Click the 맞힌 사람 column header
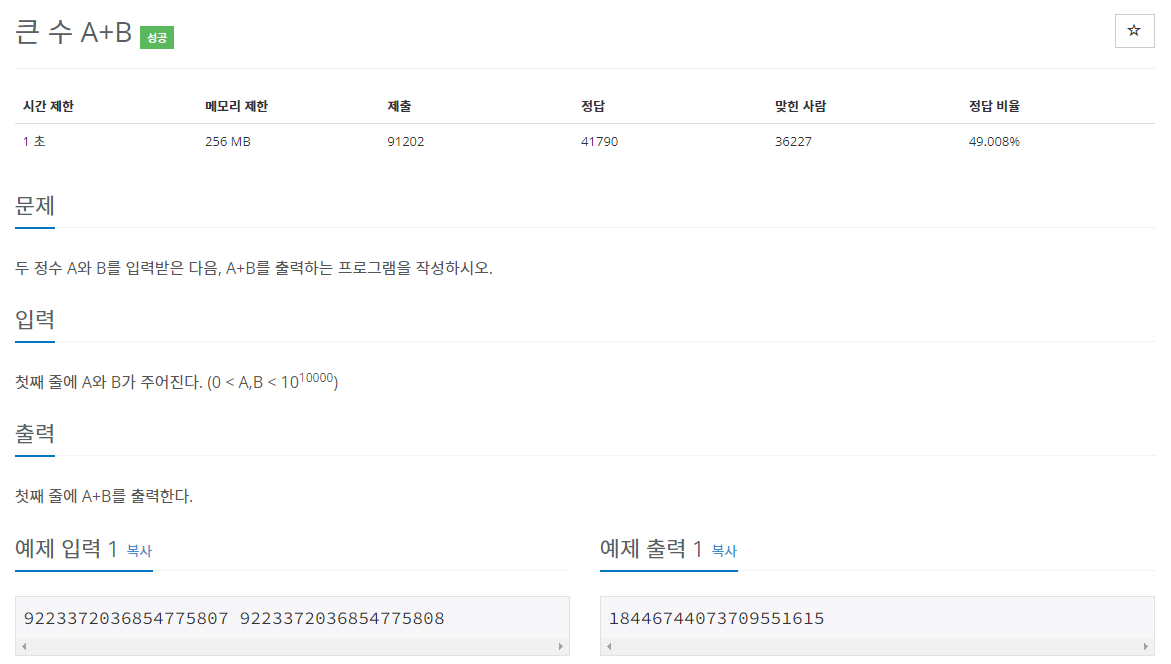The height and width of the screenshot is (664, 1171). pyautogui.click(x=801, y=106)
